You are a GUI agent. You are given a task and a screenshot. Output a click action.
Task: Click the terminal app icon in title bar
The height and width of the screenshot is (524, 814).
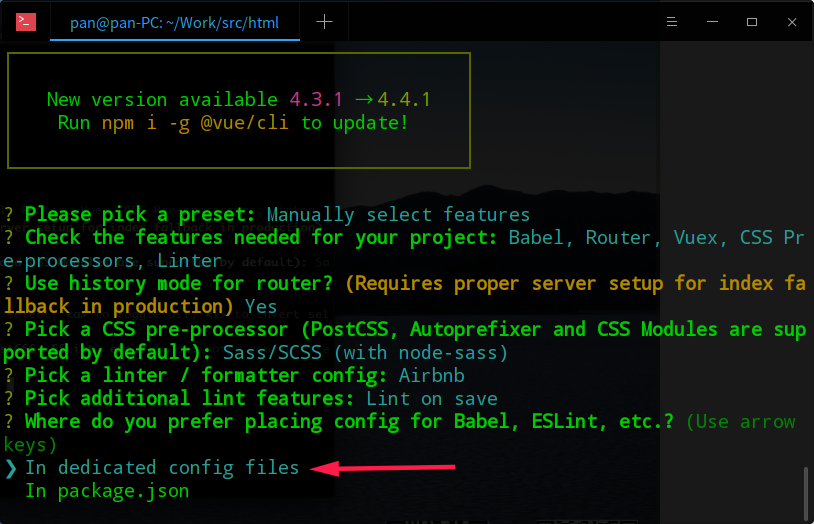click(26, 22)
